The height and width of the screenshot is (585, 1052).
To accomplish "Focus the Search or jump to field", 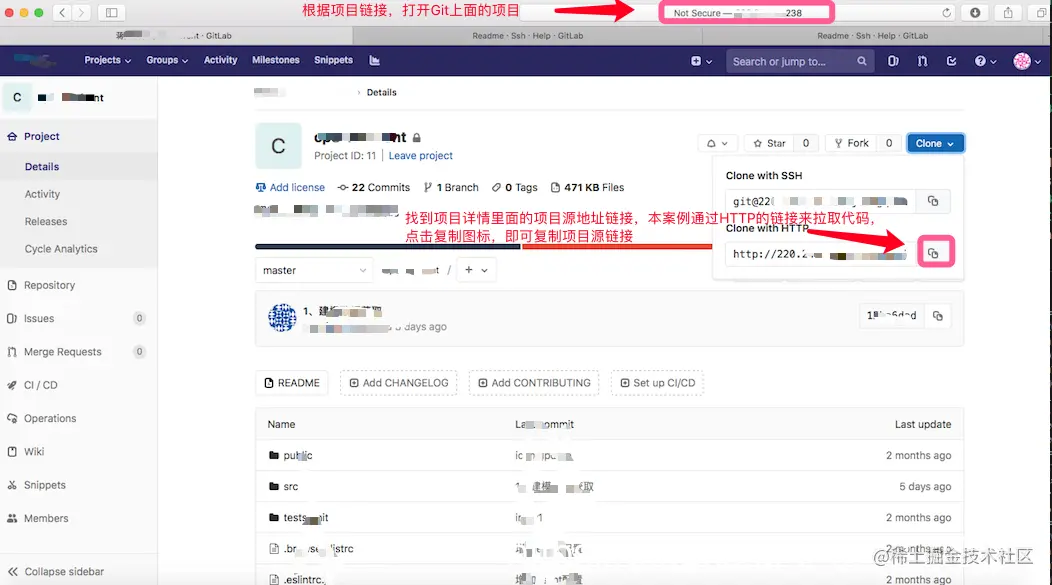I will (798, 61).
